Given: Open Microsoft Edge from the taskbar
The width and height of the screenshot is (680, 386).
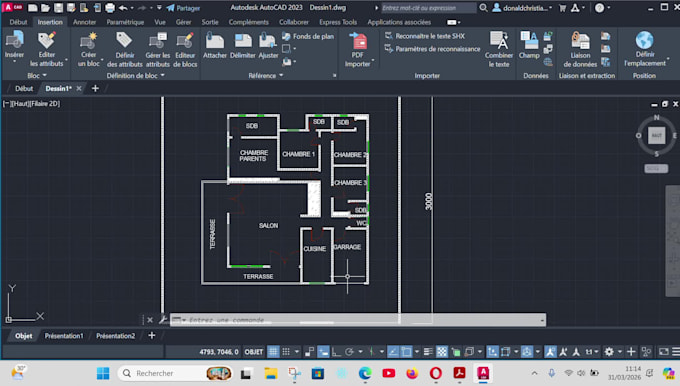Looking at the screenshot, I should pyautogui.click(x=365, y=373).
